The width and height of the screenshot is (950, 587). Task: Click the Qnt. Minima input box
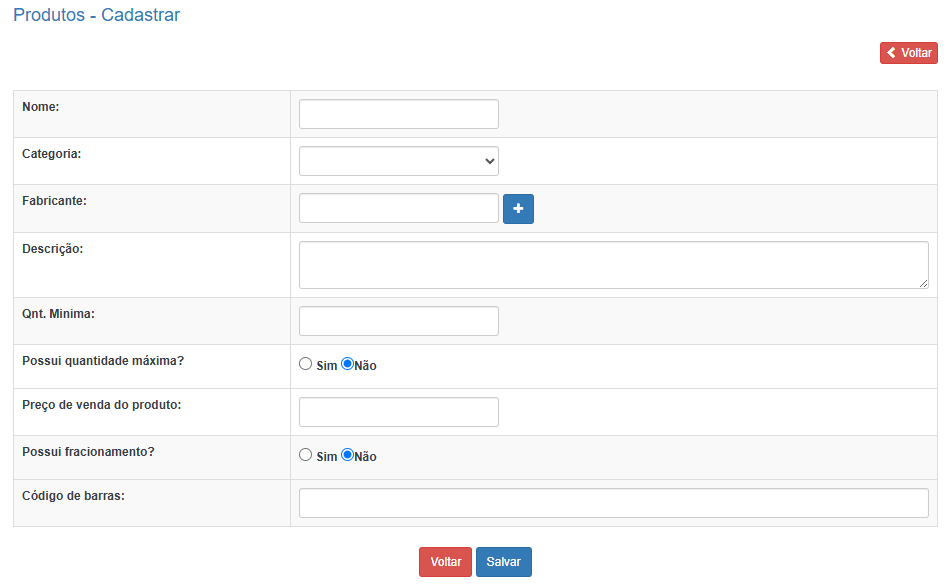[x=398, y=321]
